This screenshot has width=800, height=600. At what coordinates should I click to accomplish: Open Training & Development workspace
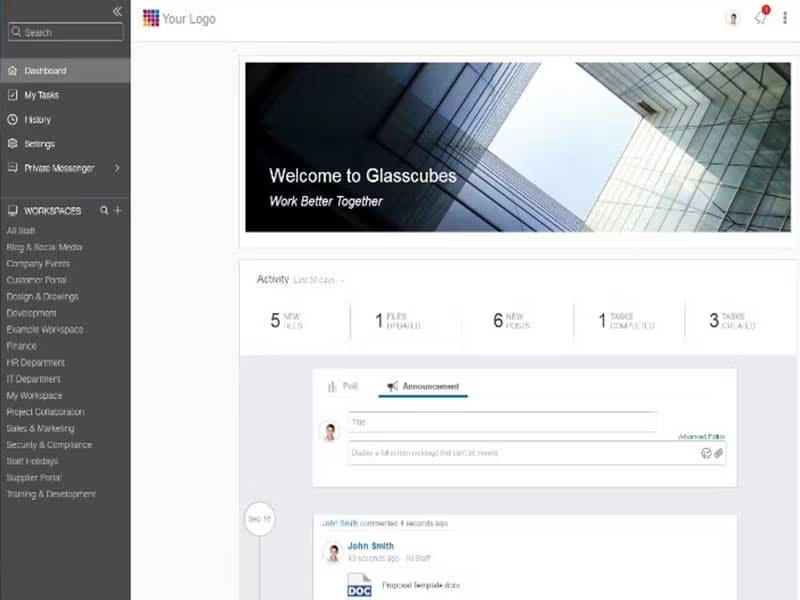click(x=51, y=494)
